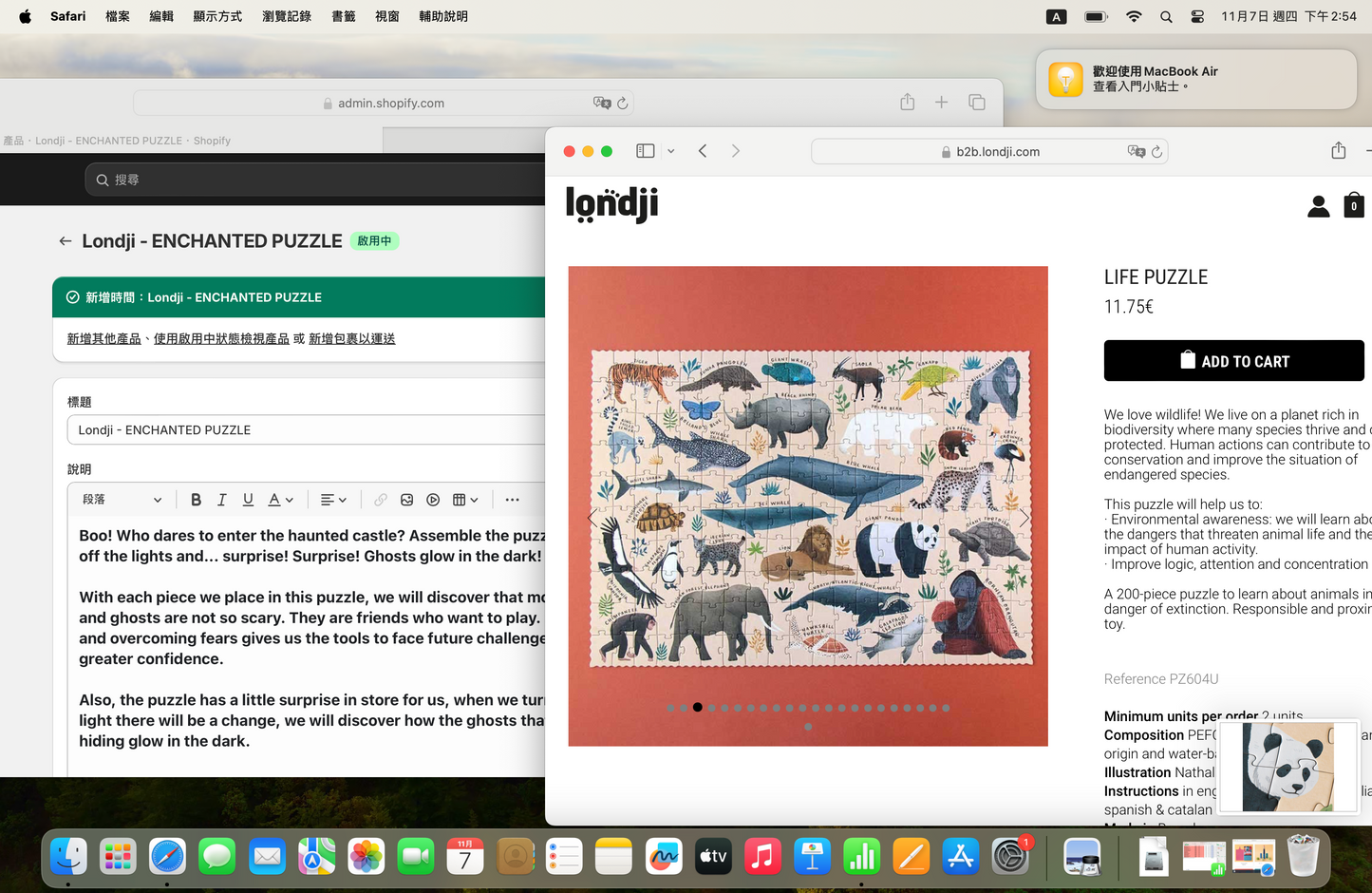The width and height of the screenshot is (1372, 893).
Task: Open the 瀏覽記錄 menu
Action: point(287,16)
